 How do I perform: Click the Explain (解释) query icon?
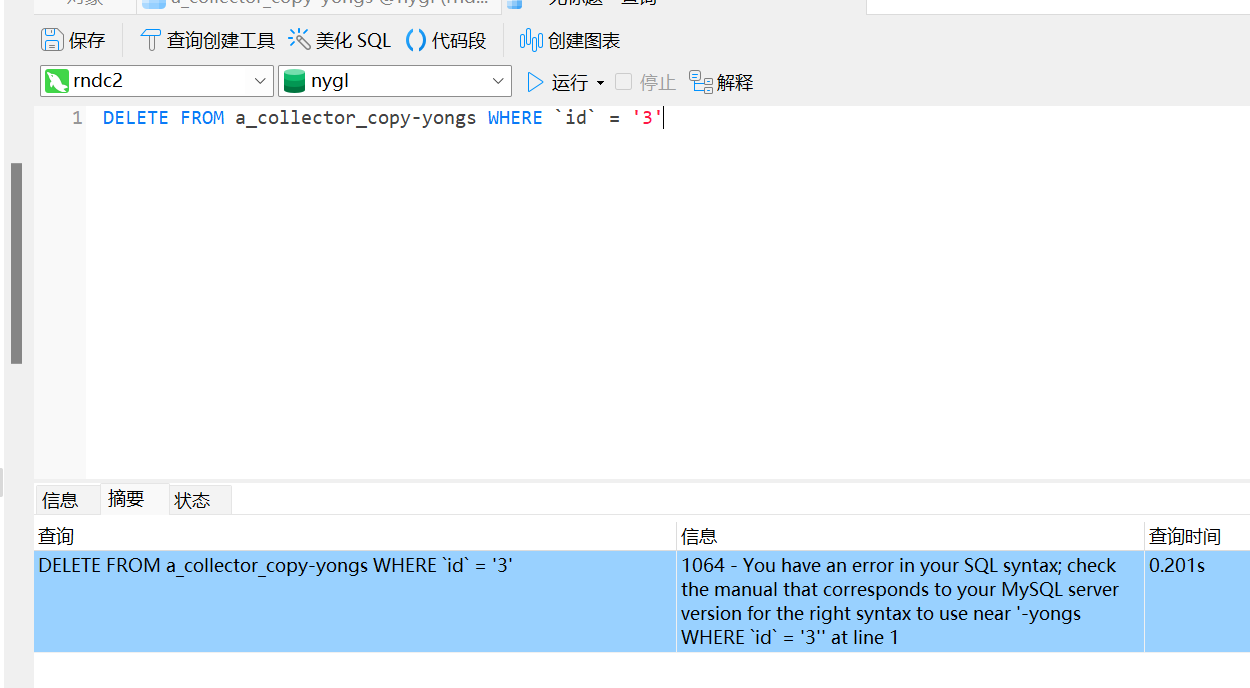click(701, 82)
